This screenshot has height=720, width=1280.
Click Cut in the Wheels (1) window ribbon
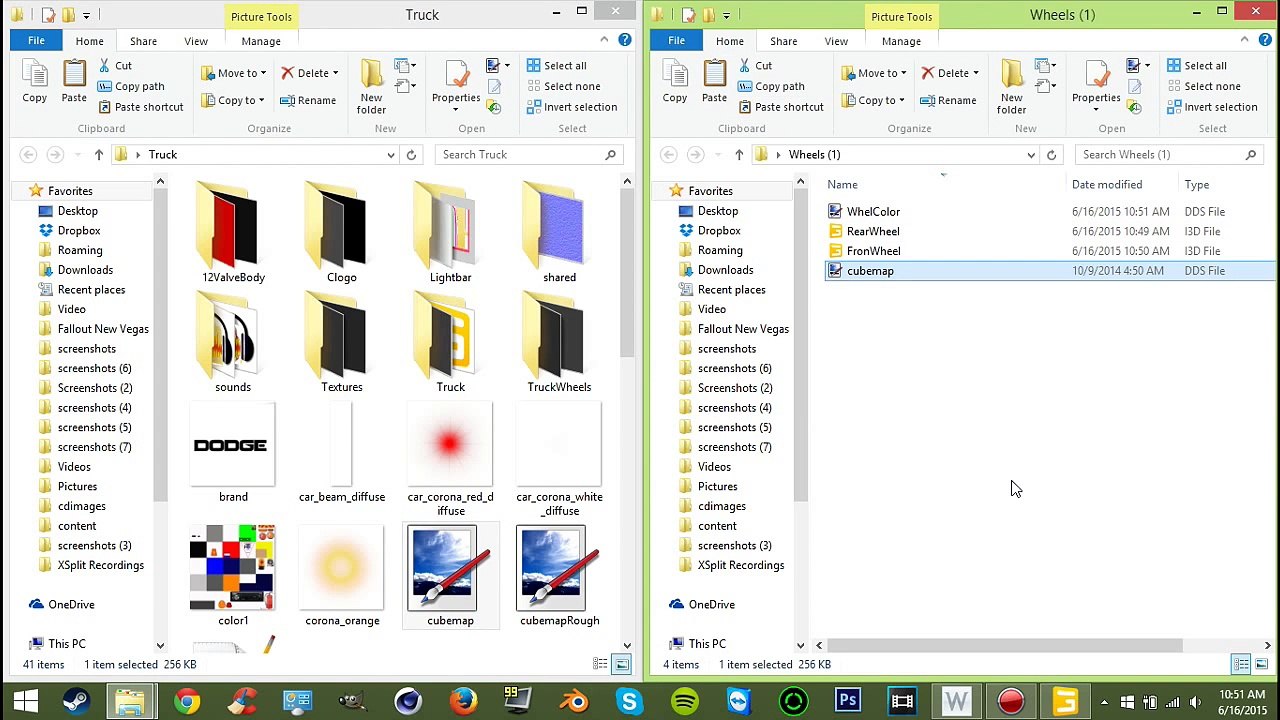coord(755,65)
